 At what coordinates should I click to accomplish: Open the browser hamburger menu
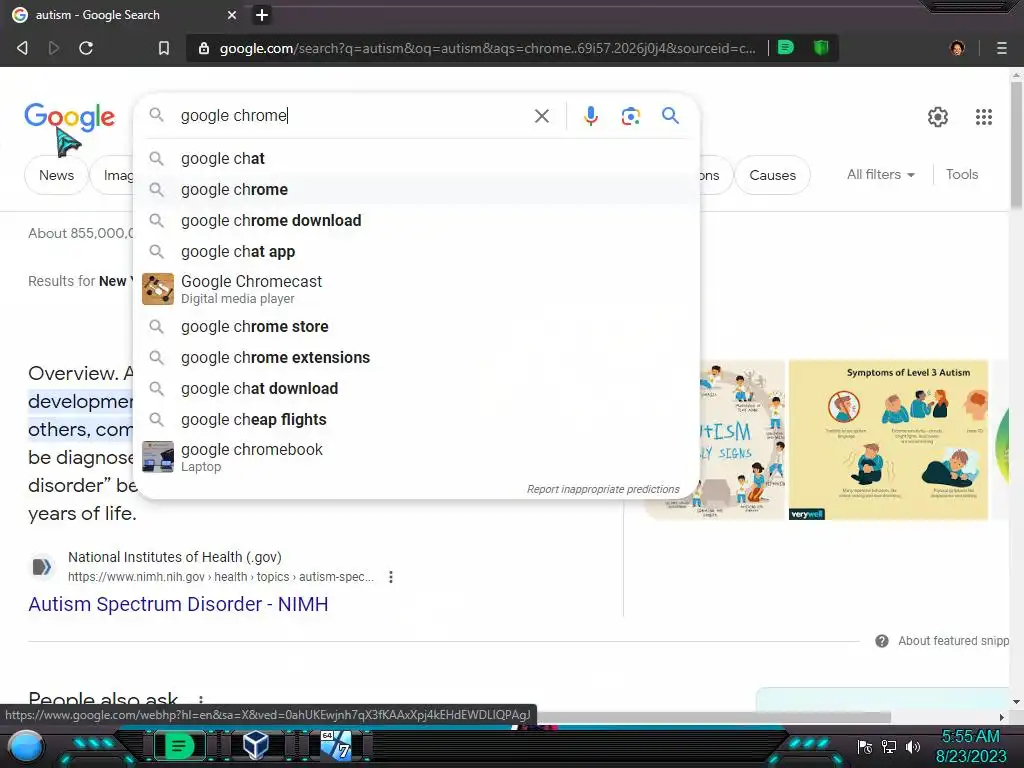(1002, 48)
